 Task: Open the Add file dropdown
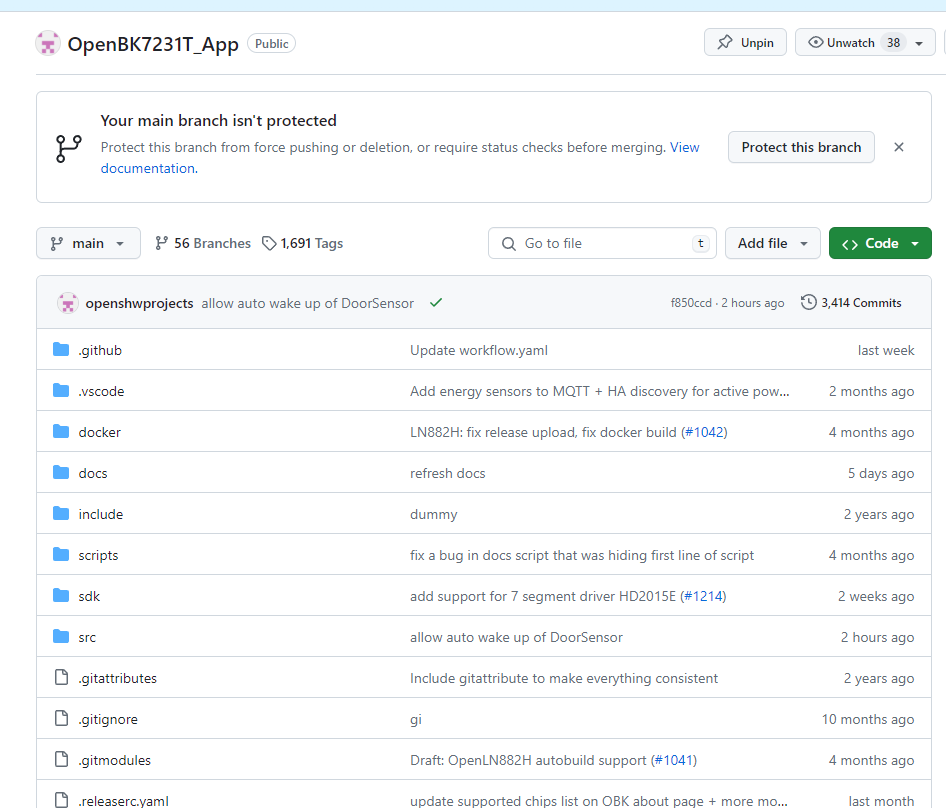click(x=772, y=242)
